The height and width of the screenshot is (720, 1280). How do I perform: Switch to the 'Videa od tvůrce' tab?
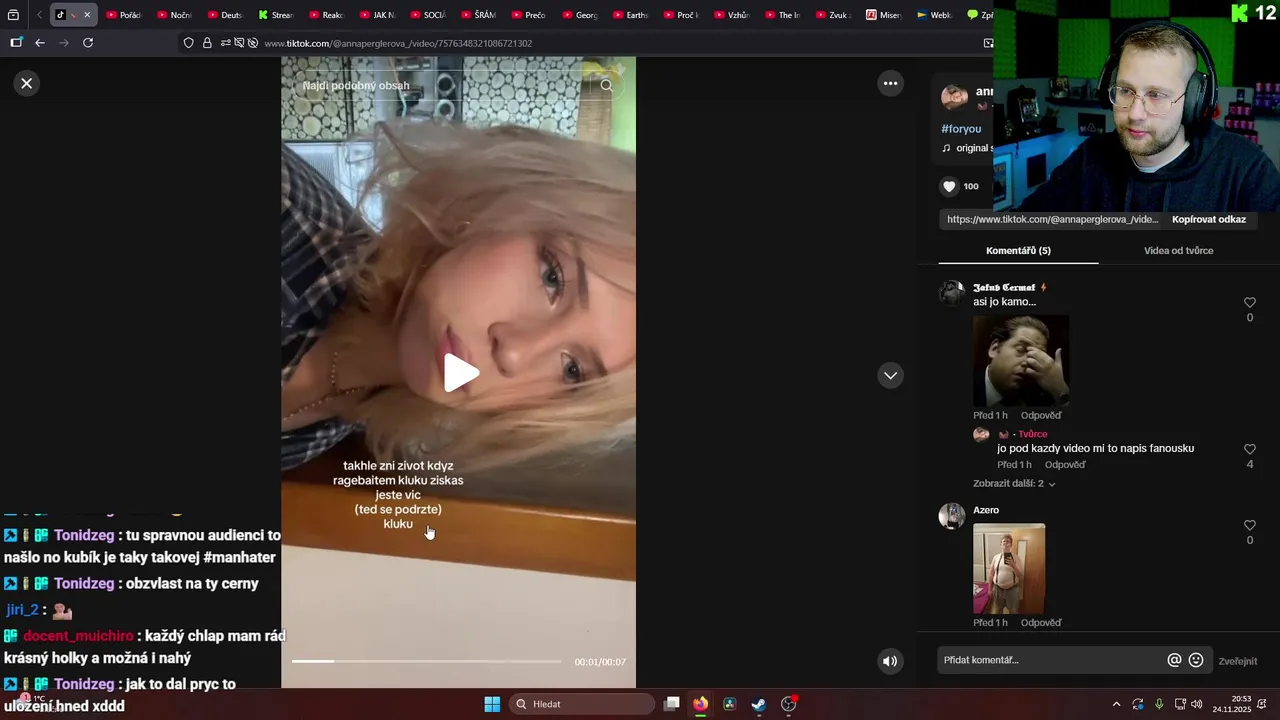(1178, 250)
